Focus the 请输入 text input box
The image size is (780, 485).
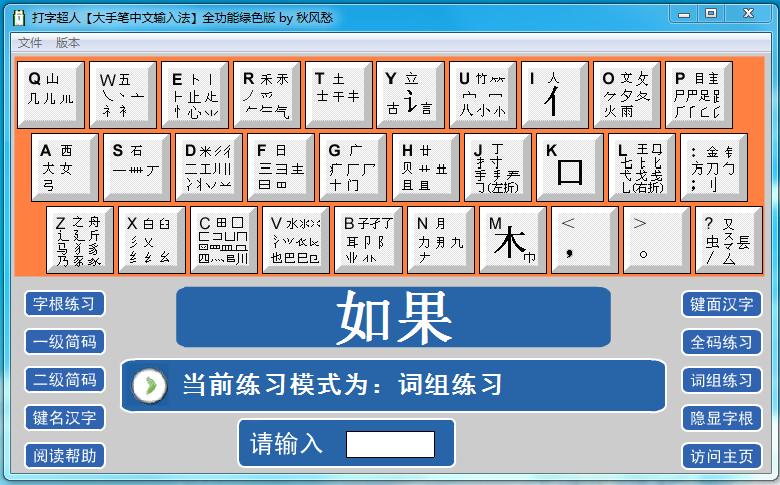click(x=390, y=444)
